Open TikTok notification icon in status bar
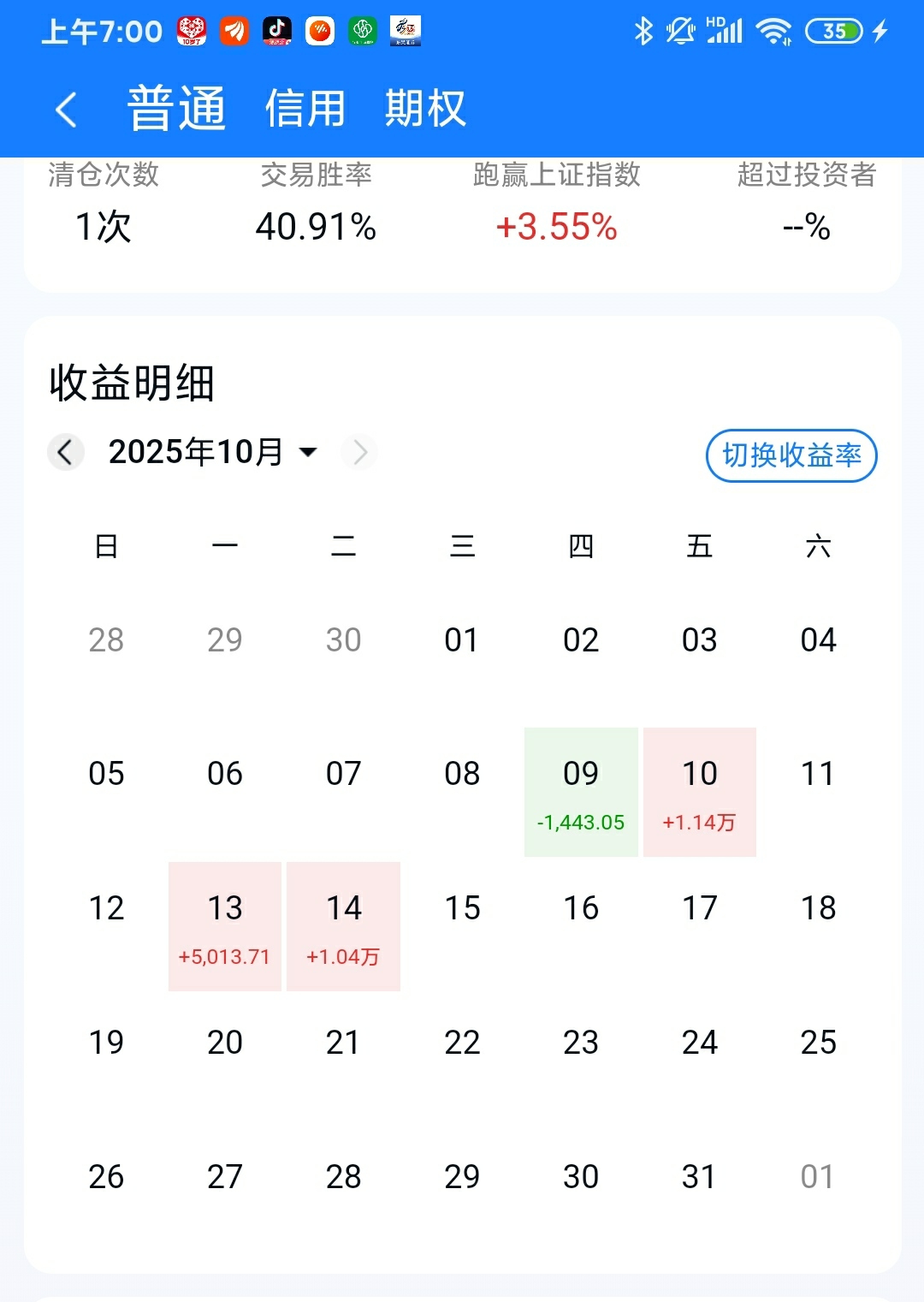This screenshot has width=924, height=1302. tap(276, 32)
